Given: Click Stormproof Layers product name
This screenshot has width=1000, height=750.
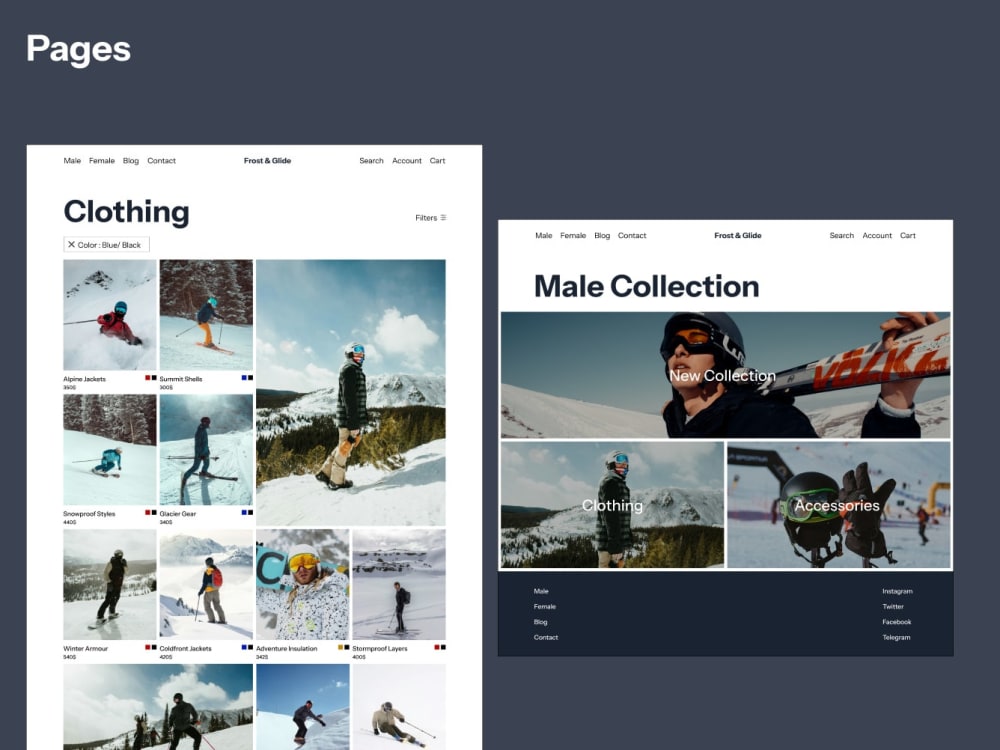Looking at the screenshot, I should (x=379, y=649).
